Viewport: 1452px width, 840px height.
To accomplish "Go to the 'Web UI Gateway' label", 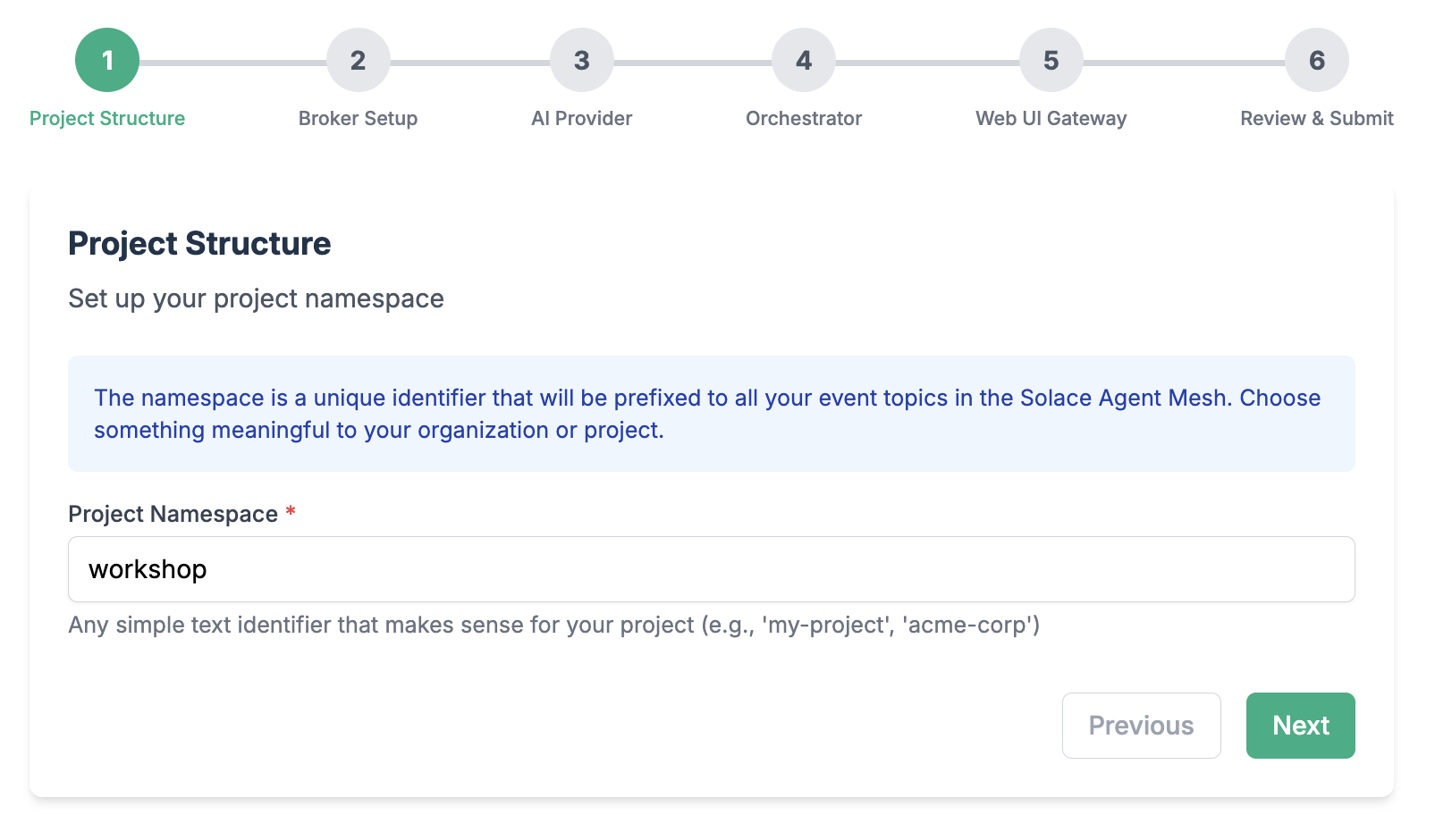I will click(x=1051, y=118).
